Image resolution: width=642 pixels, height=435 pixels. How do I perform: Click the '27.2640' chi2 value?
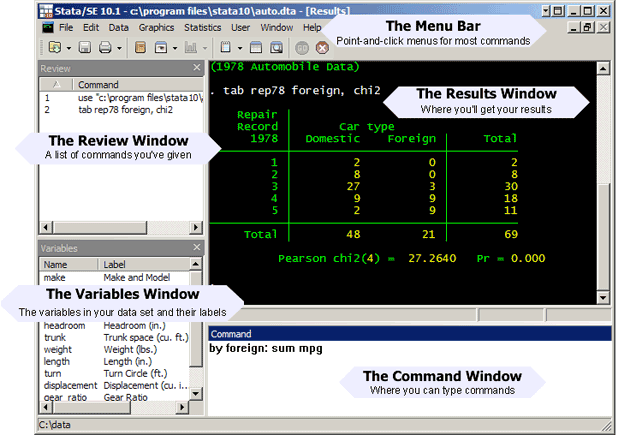coord(432,258)
